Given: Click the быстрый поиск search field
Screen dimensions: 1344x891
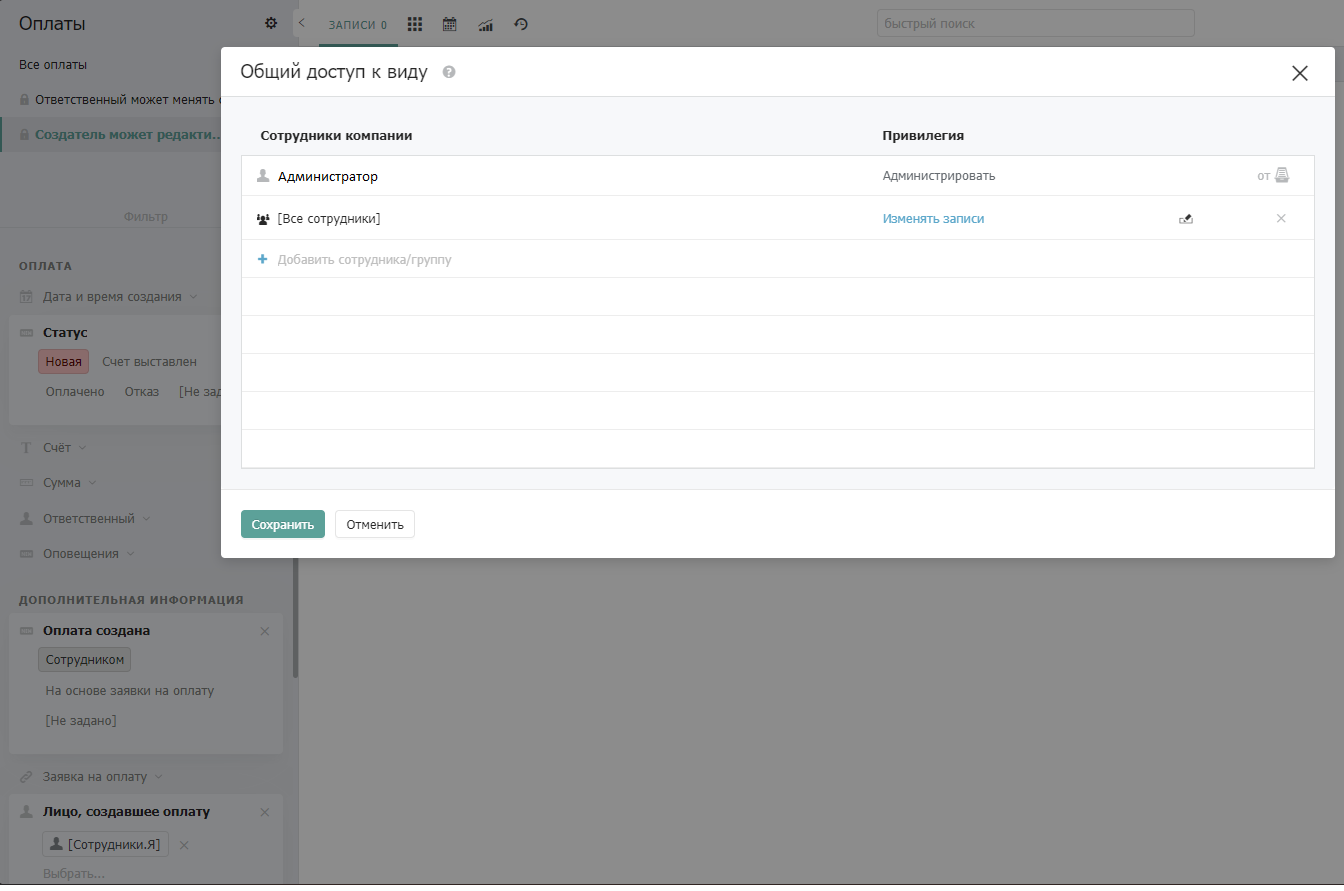Looking at the screenshot, I should tap(1036, 23).
